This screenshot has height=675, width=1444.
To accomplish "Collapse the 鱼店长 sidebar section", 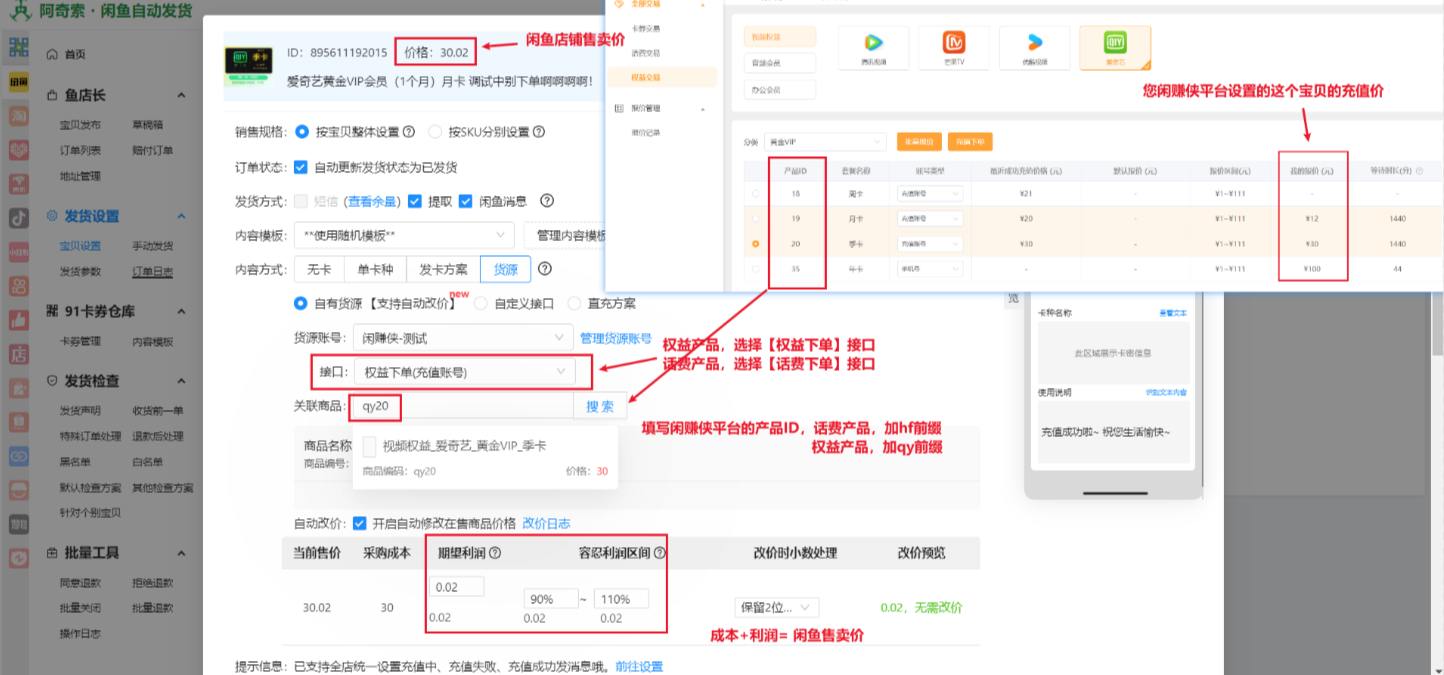I will tap(181, 95).
